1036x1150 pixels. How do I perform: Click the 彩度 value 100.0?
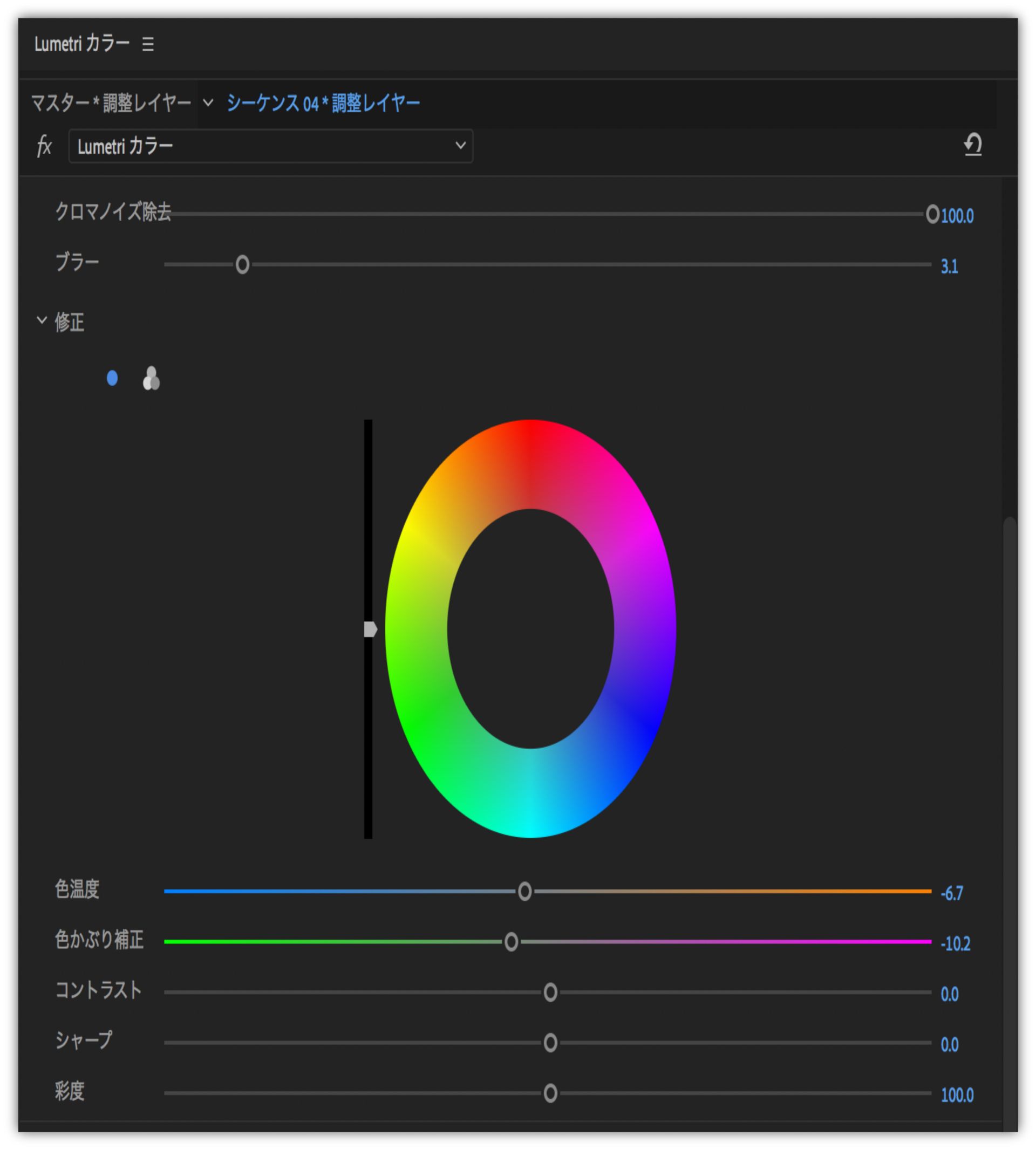(956, 1095)
